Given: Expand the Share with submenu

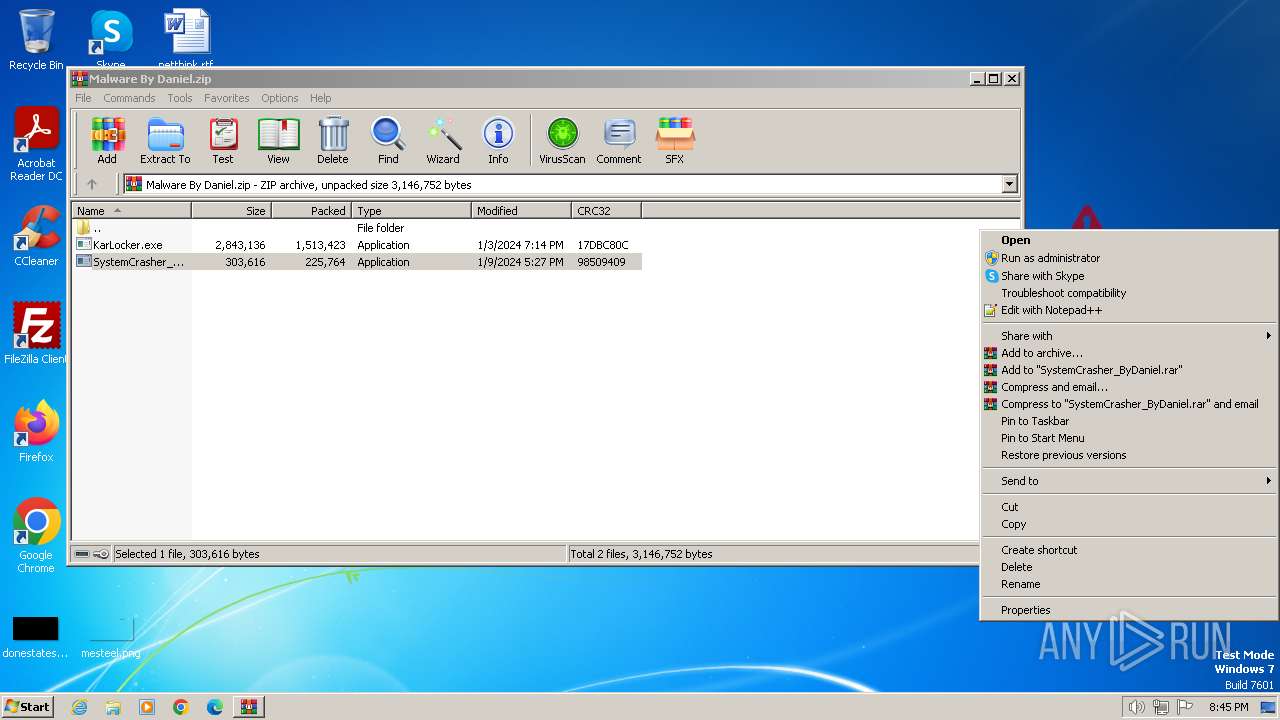Looking at the screenshot, I should click(1129, 336).
